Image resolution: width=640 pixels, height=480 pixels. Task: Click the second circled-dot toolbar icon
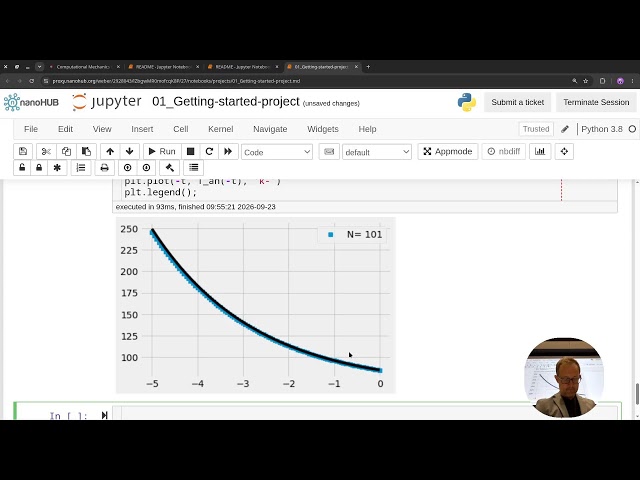[147, 167]
